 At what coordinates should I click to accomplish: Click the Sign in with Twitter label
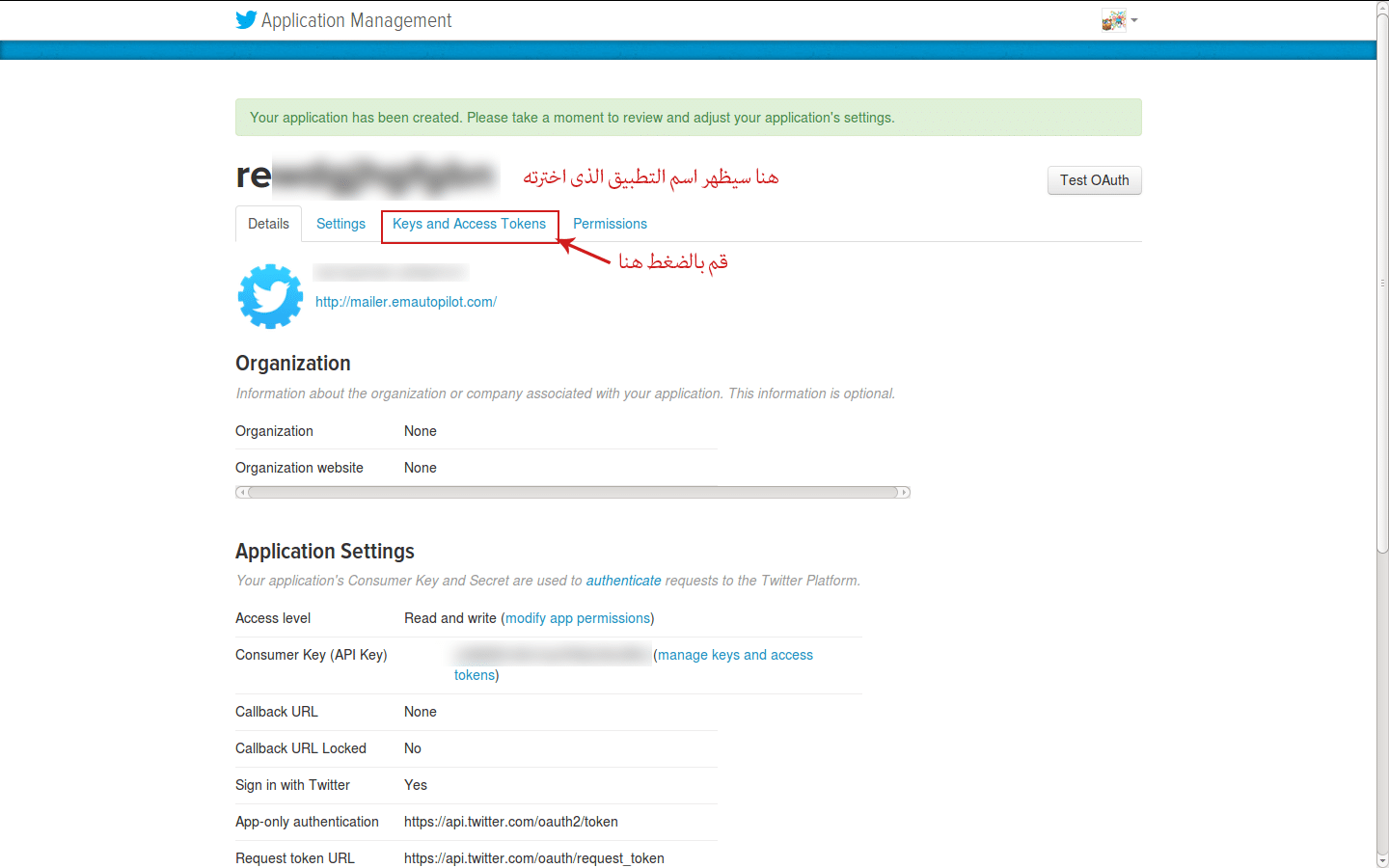point(292,785)
